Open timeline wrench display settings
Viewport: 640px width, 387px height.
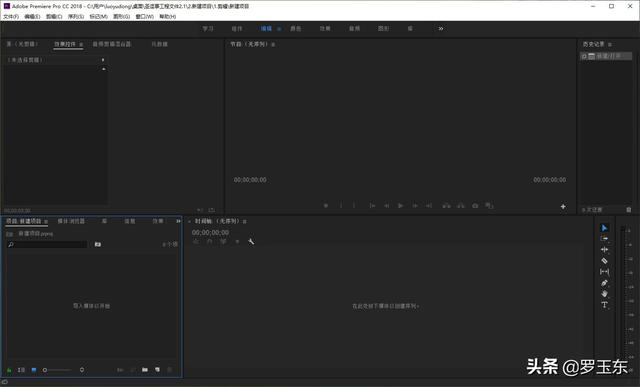click(251, 242)
